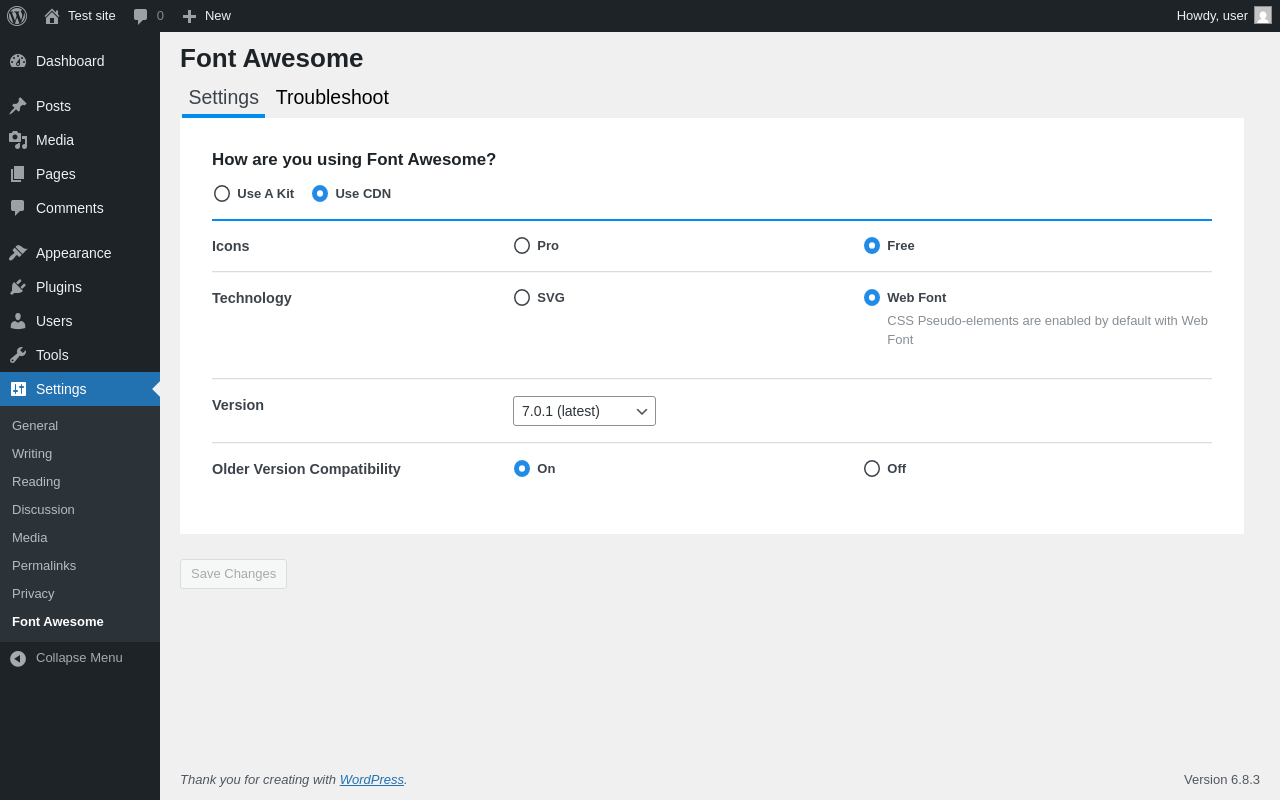Collapse the admin sidebar menu
The height and width of the screenshot is (800, 1280).
click(66, 658)
